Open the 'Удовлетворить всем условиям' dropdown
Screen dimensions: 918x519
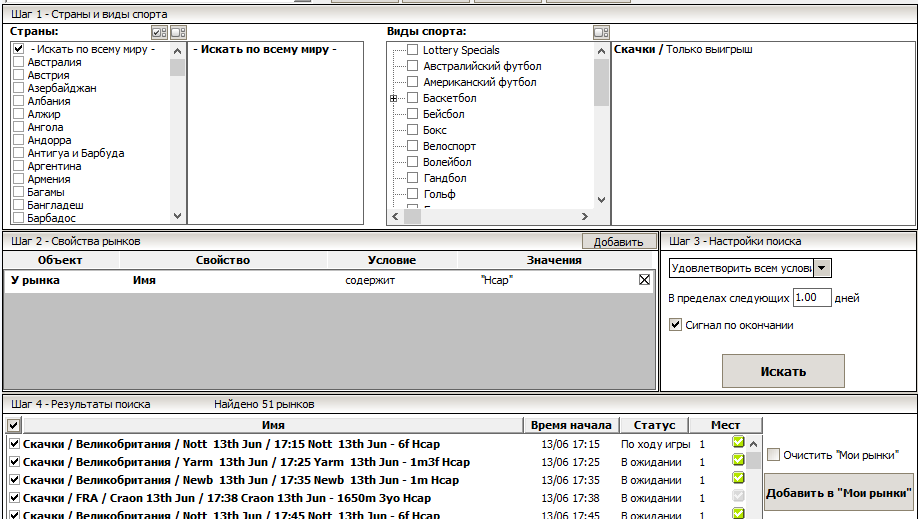pyautogui.click(x=822, y=268)
